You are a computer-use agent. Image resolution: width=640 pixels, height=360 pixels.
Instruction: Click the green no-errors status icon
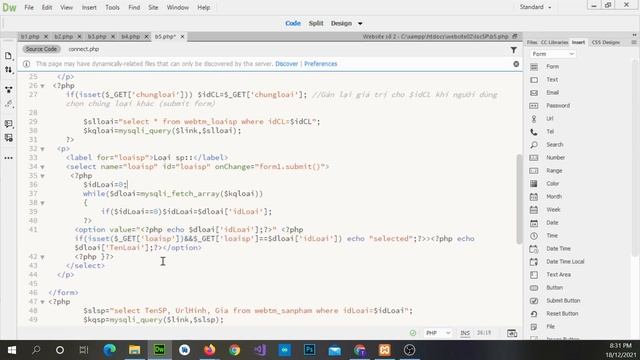click(413, 333)
